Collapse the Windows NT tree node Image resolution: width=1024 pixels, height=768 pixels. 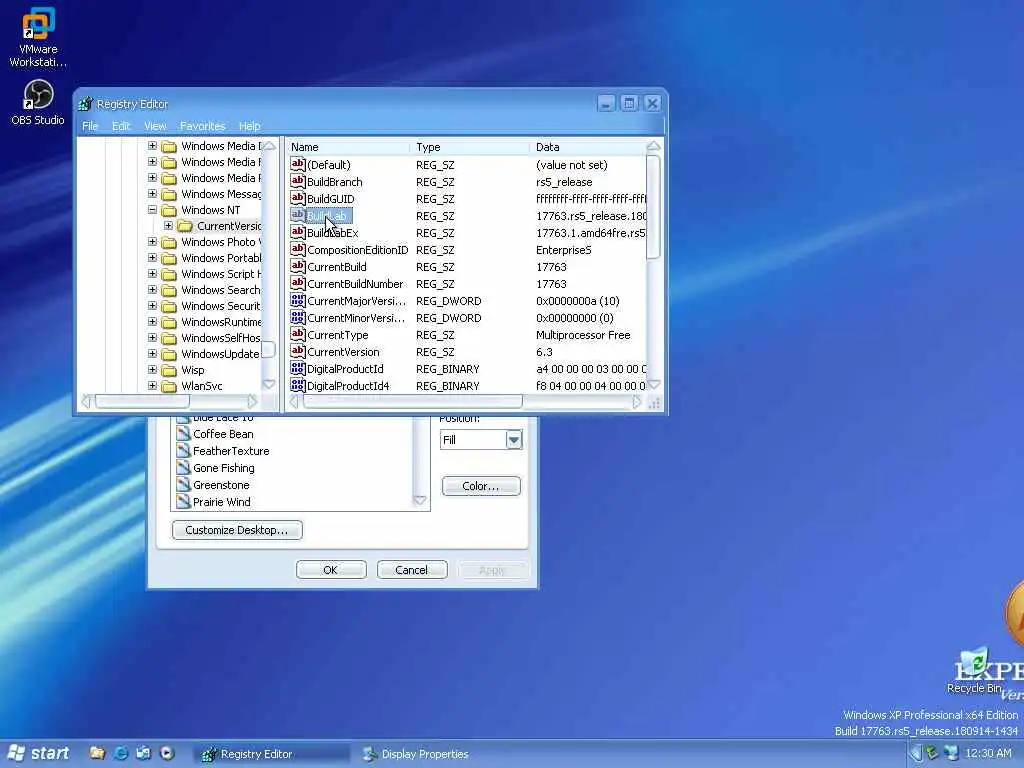(152, 210)
